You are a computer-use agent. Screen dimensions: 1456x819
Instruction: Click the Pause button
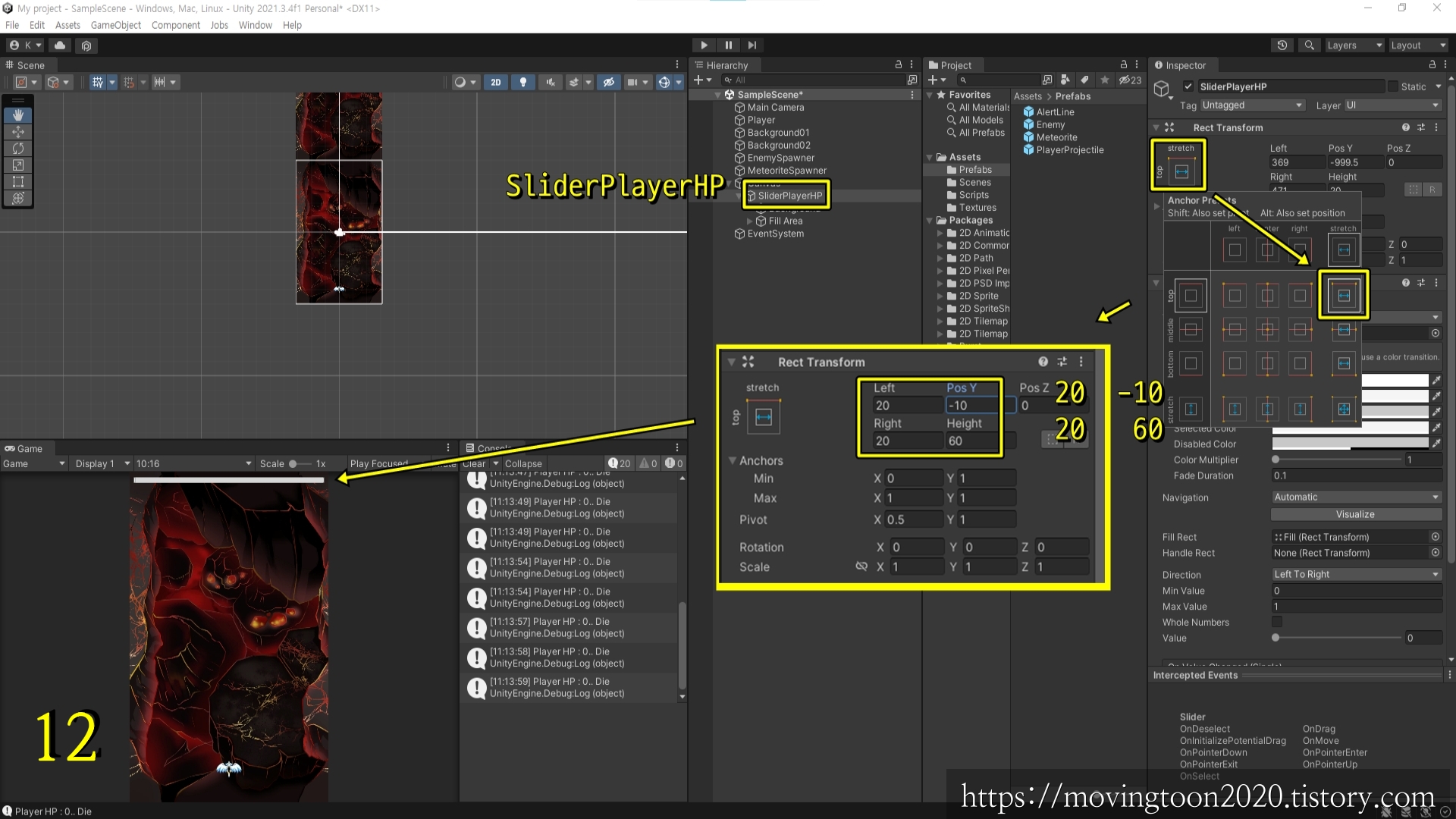(728, 45)
